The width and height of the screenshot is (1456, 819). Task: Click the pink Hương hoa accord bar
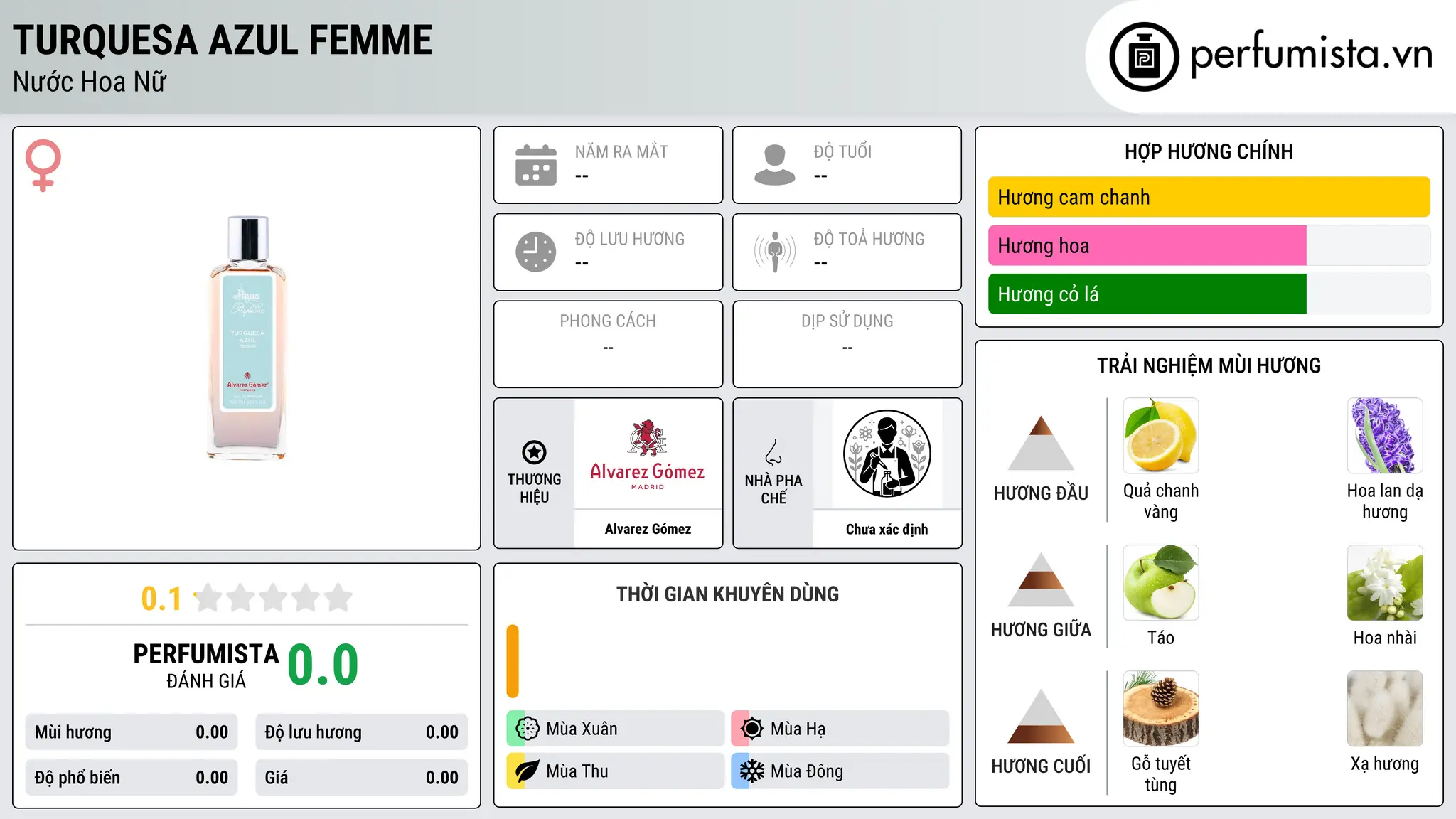click(x=1147, y=245)
